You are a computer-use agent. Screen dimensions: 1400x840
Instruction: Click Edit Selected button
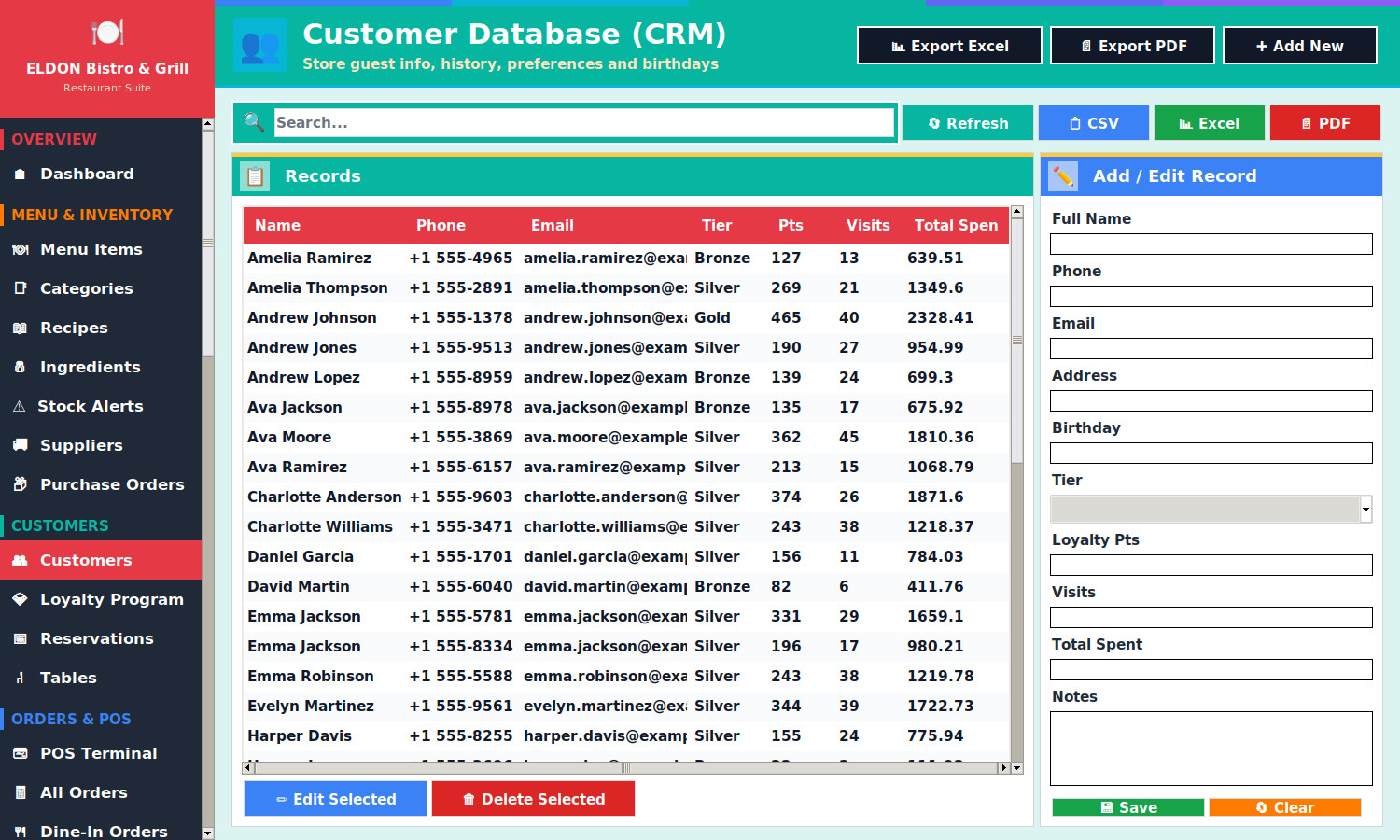pyautogui.click(x=335, y=799)
